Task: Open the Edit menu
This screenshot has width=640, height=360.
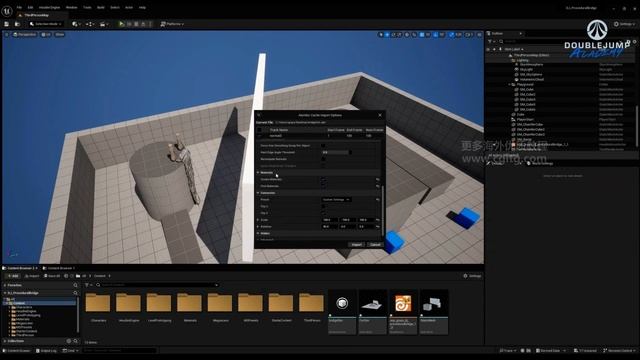Action: [30, 7]
